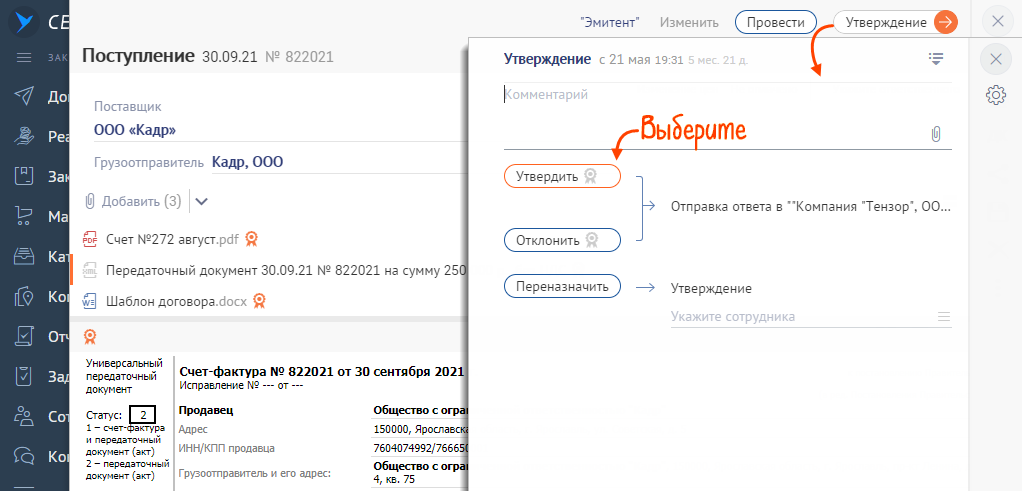Close the approval panel with X button

tap(995, 59)
